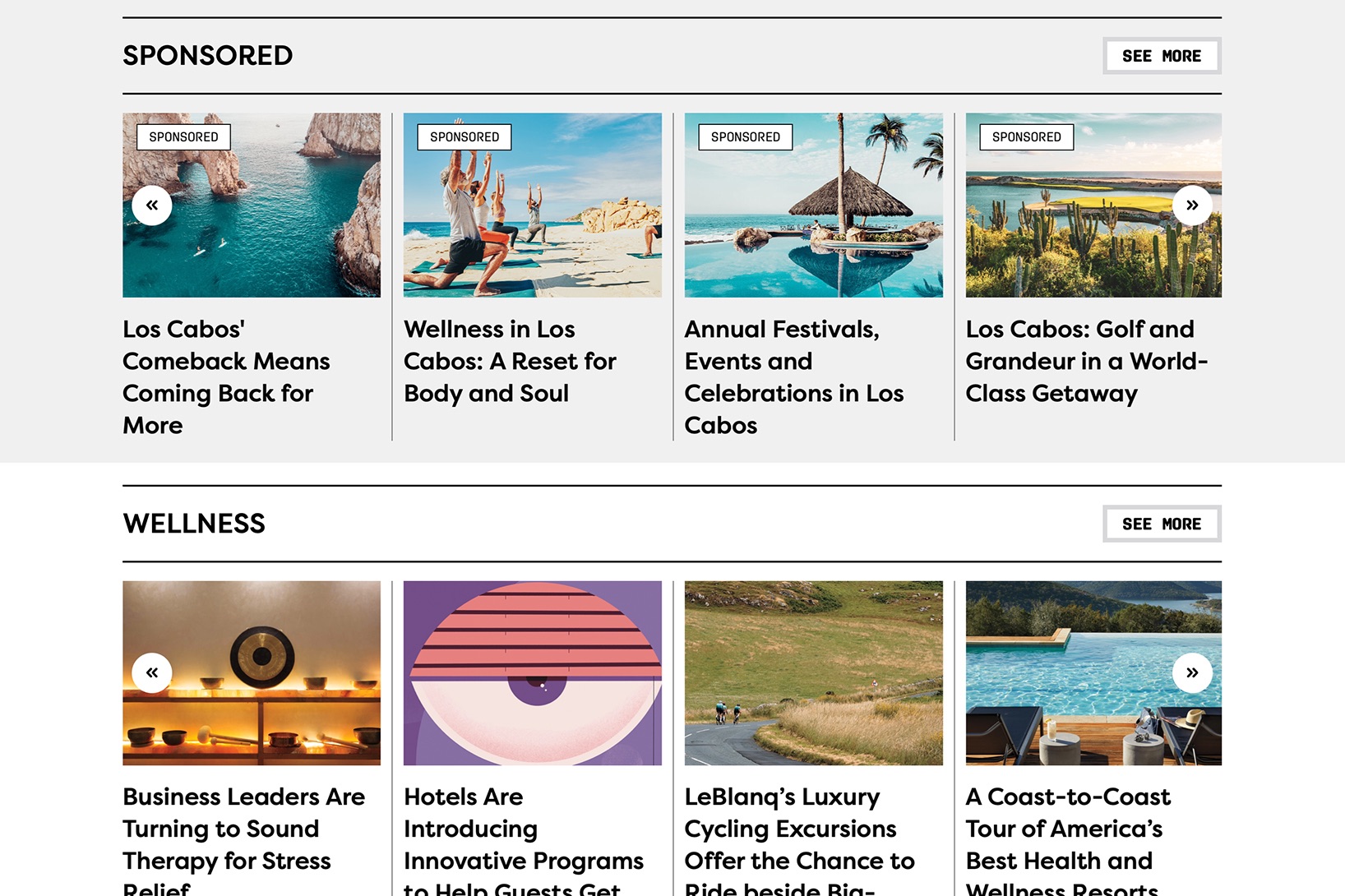The image size is (1345, 896).
Task: Open the purple eye illustration image
Action: (533, 673)
